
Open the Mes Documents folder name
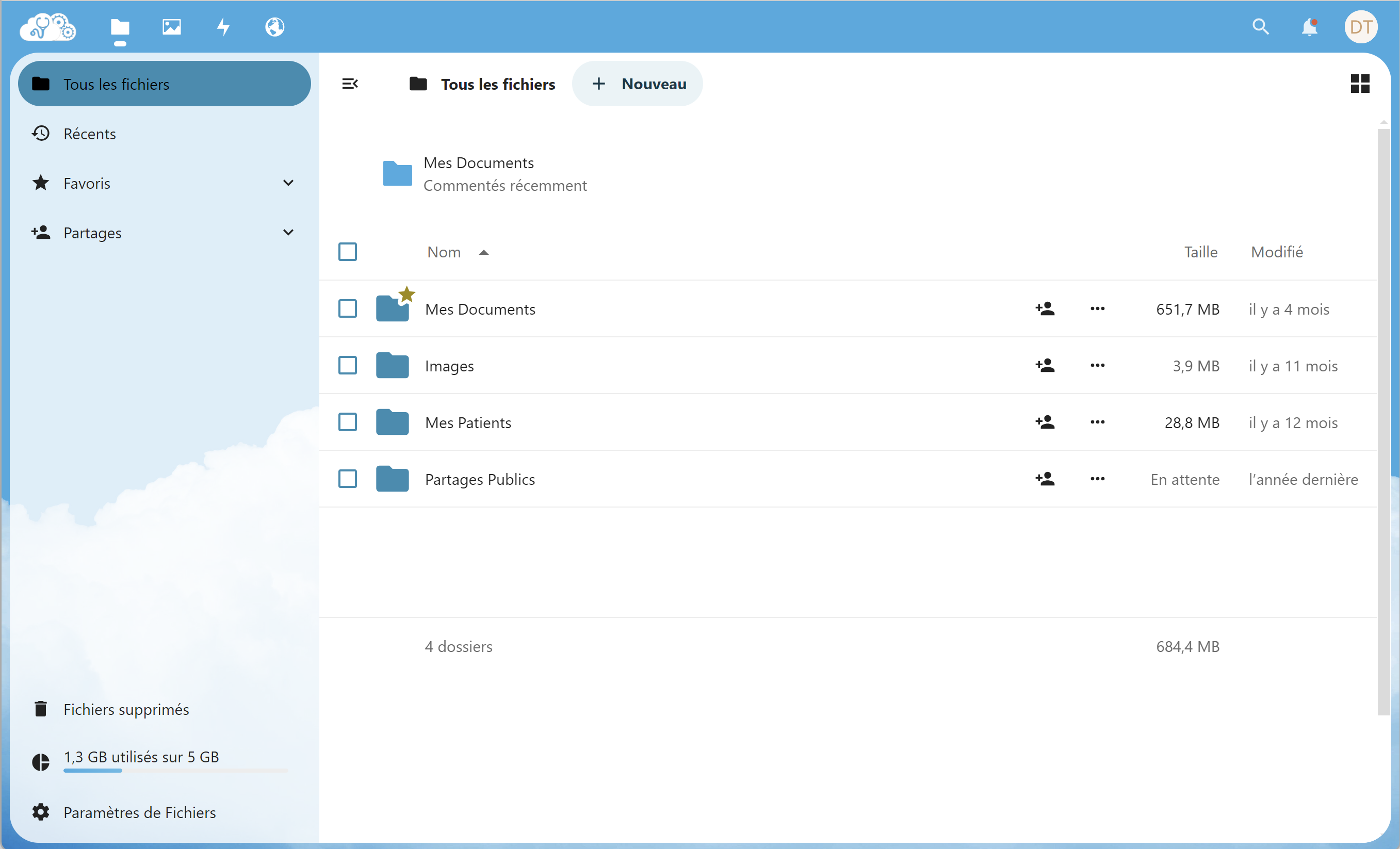480,309
